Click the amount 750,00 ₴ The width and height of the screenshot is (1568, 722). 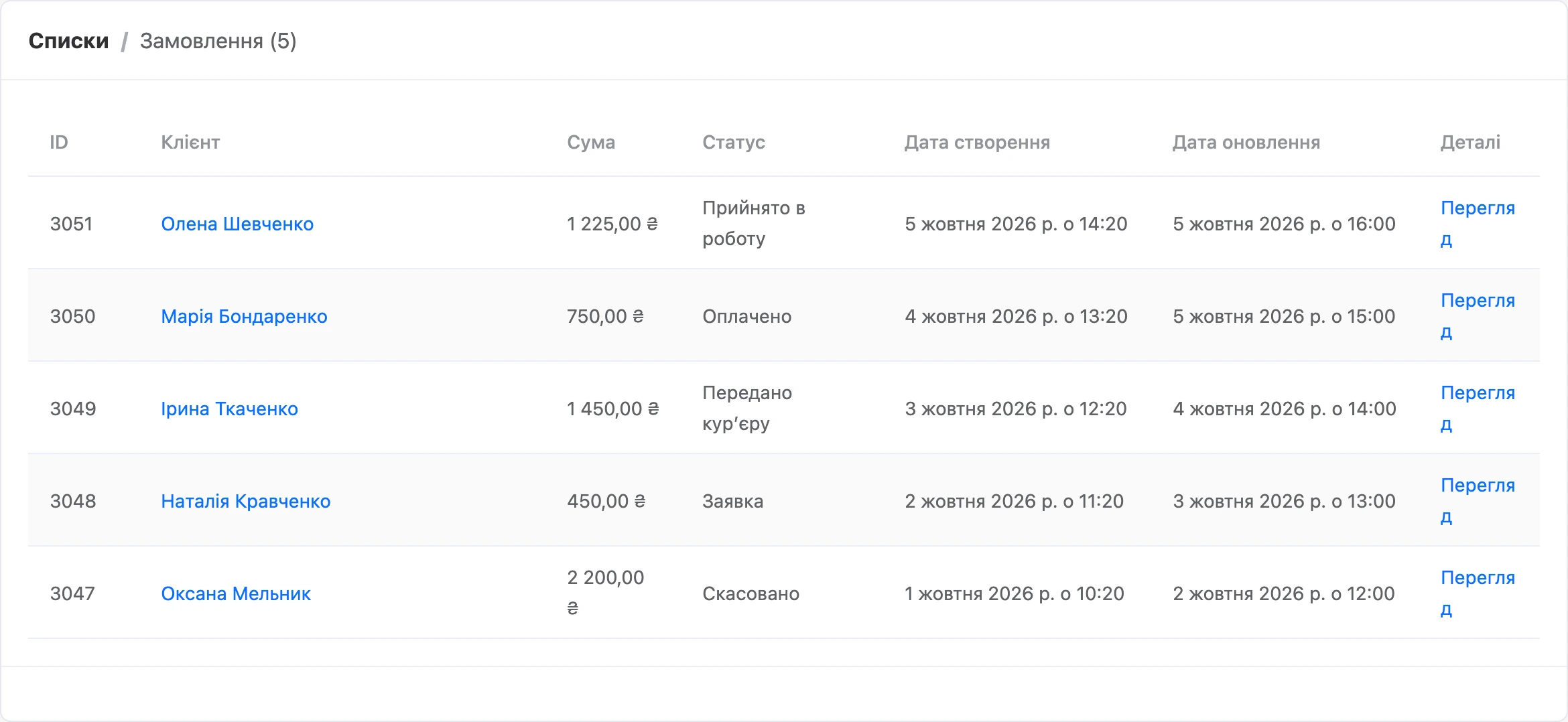pos(605,316)
